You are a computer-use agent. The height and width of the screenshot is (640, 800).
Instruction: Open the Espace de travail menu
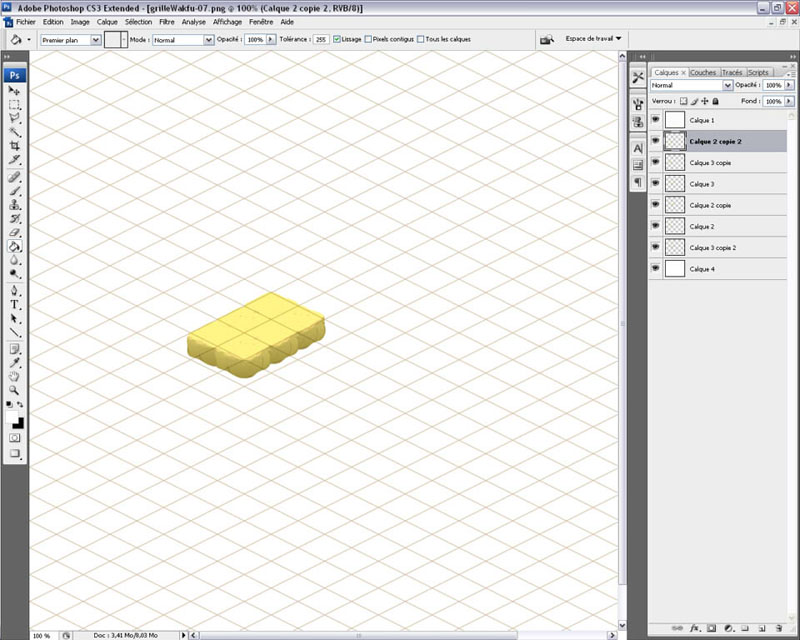click(x=593, y=39)
